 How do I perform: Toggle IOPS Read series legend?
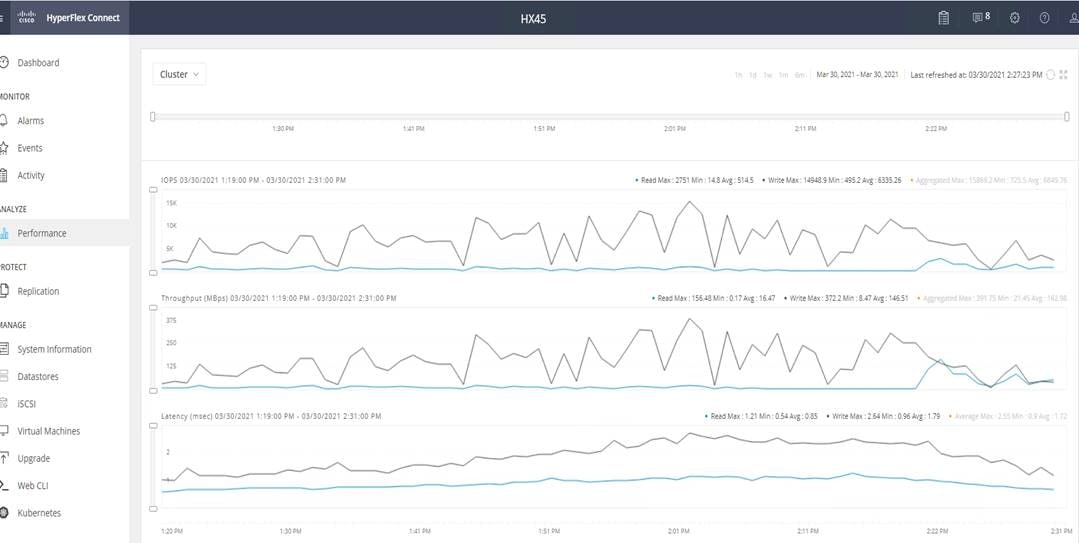click(694, 180)
